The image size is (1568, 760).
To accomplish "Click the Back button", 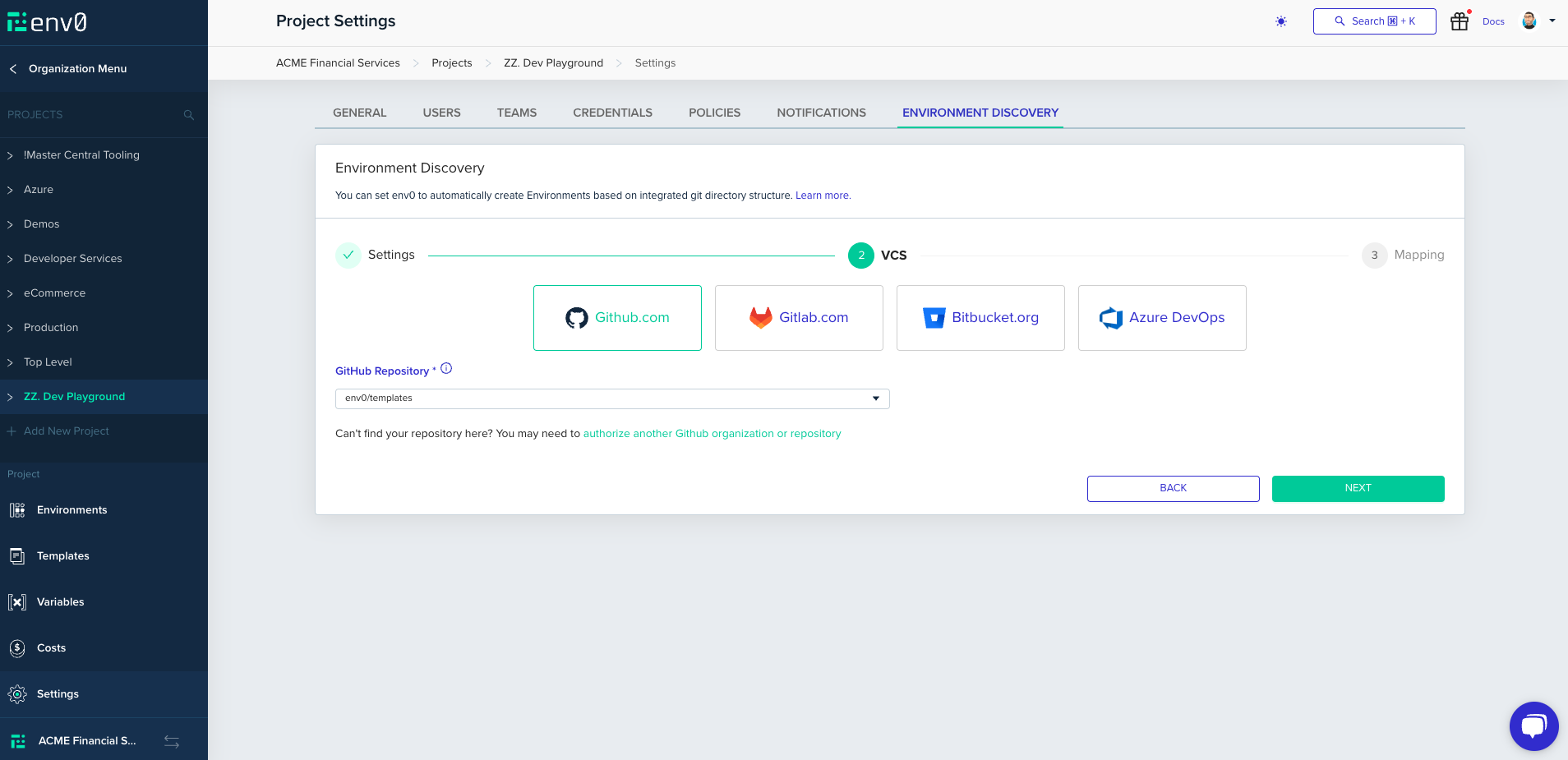I will 1173,488.
